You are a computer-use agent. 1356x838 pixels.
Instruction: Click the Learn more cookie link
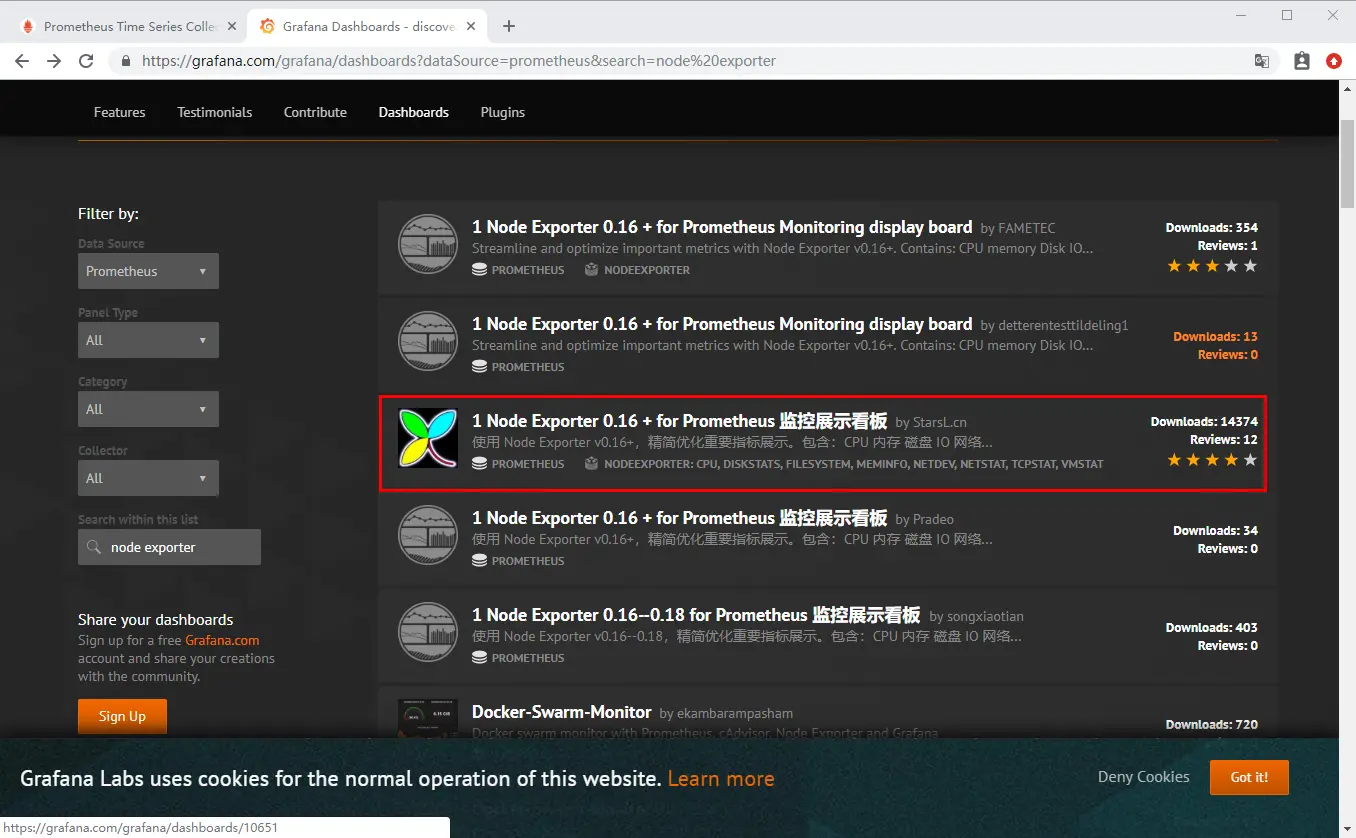coord(721,778)
